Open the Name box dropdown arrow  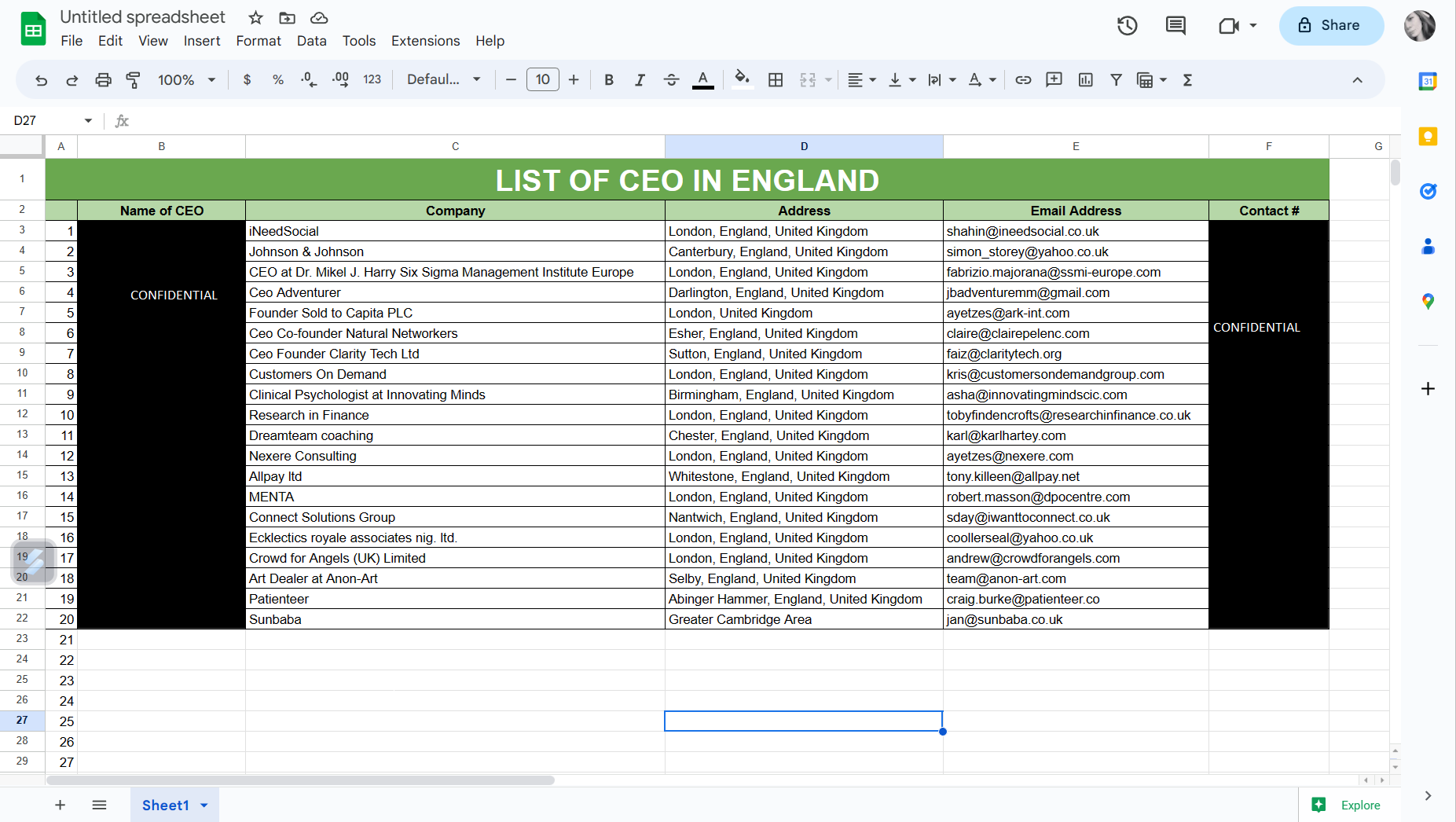pos(88,120)
